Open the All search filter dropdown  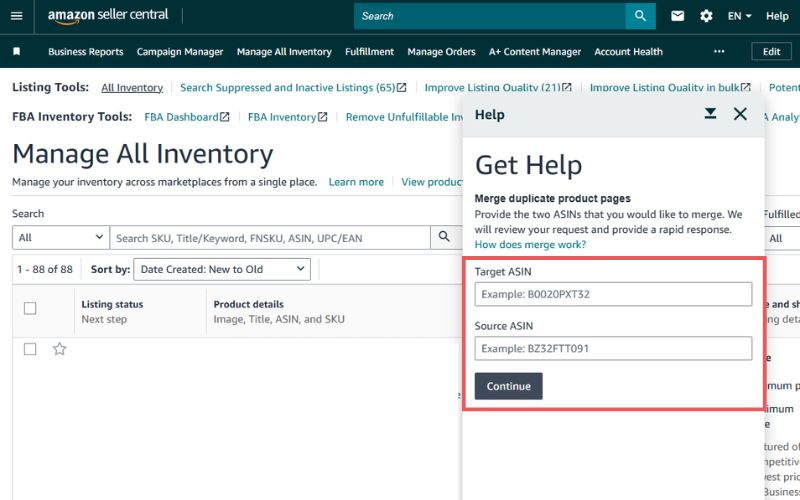tap(61, 237)
